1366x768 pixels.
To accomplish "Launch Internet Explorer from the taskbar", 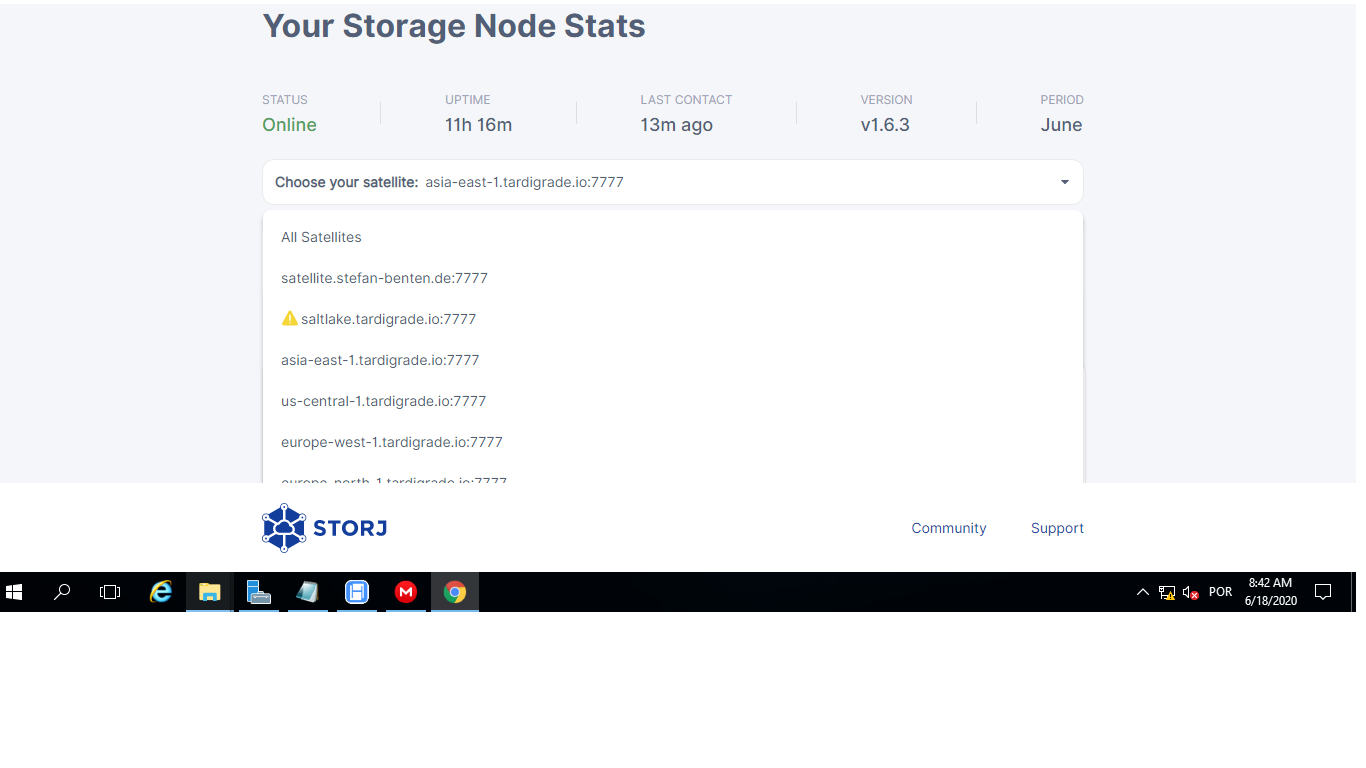I will [160, 592].
